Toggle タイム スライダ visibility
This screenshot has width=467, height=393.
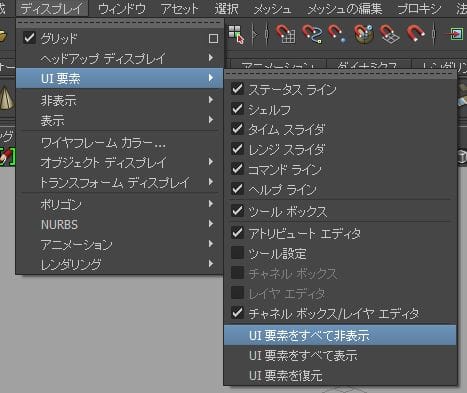[x=340, y=130]
